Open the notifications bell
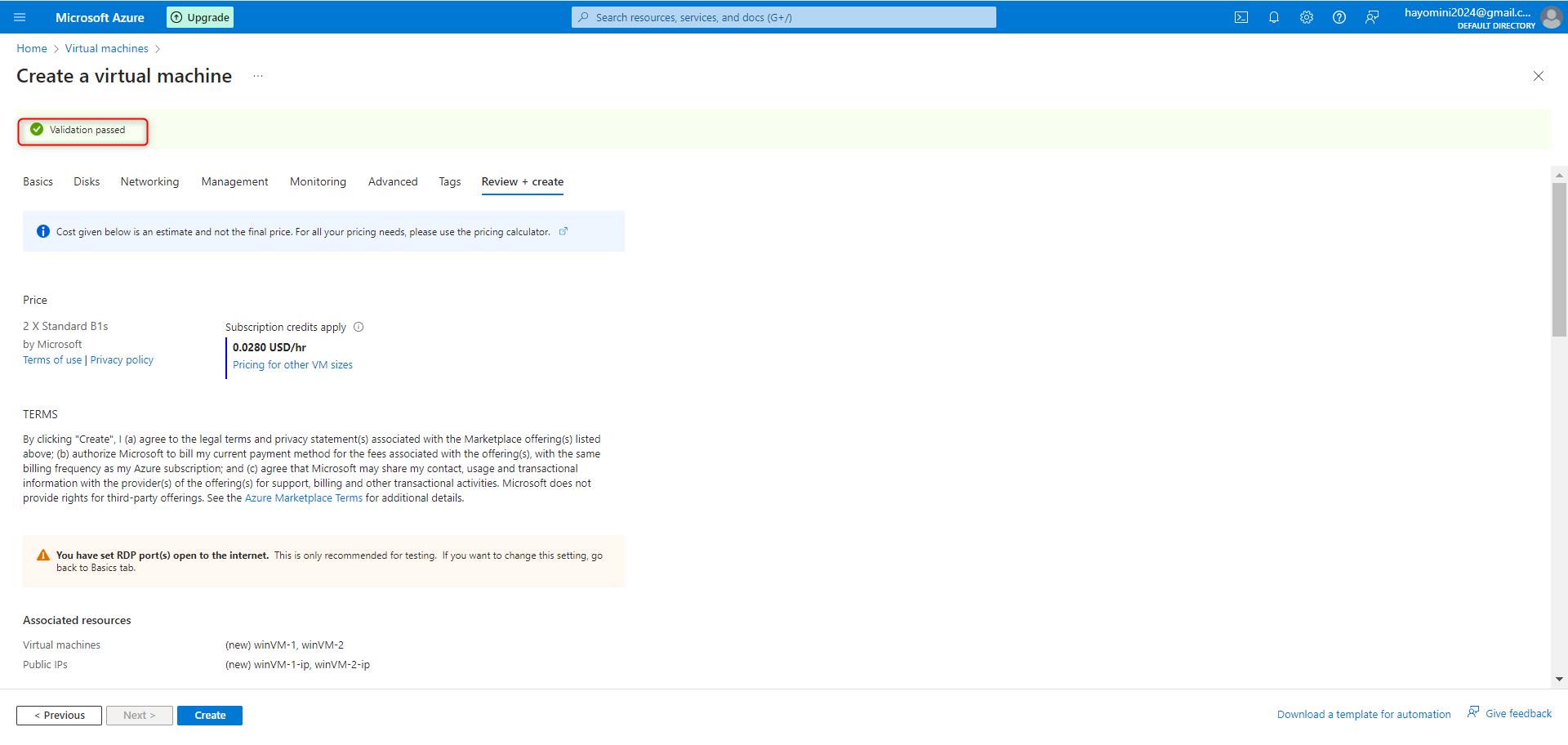The image size is (1568, 745). point(1274,17)
